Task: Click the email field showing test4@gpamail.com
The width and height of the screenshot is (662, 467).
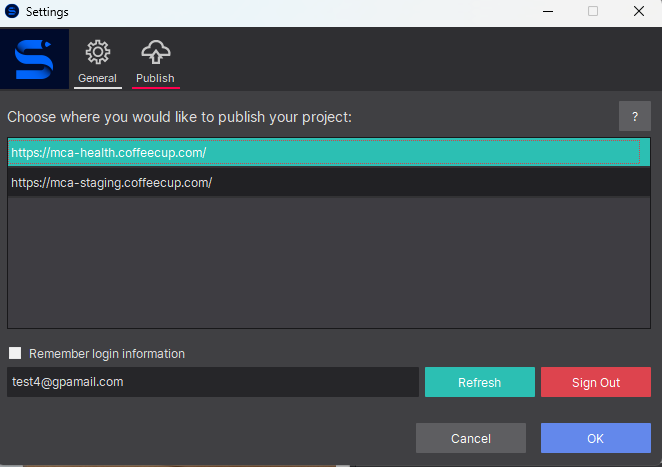Action: click(213, 382)
